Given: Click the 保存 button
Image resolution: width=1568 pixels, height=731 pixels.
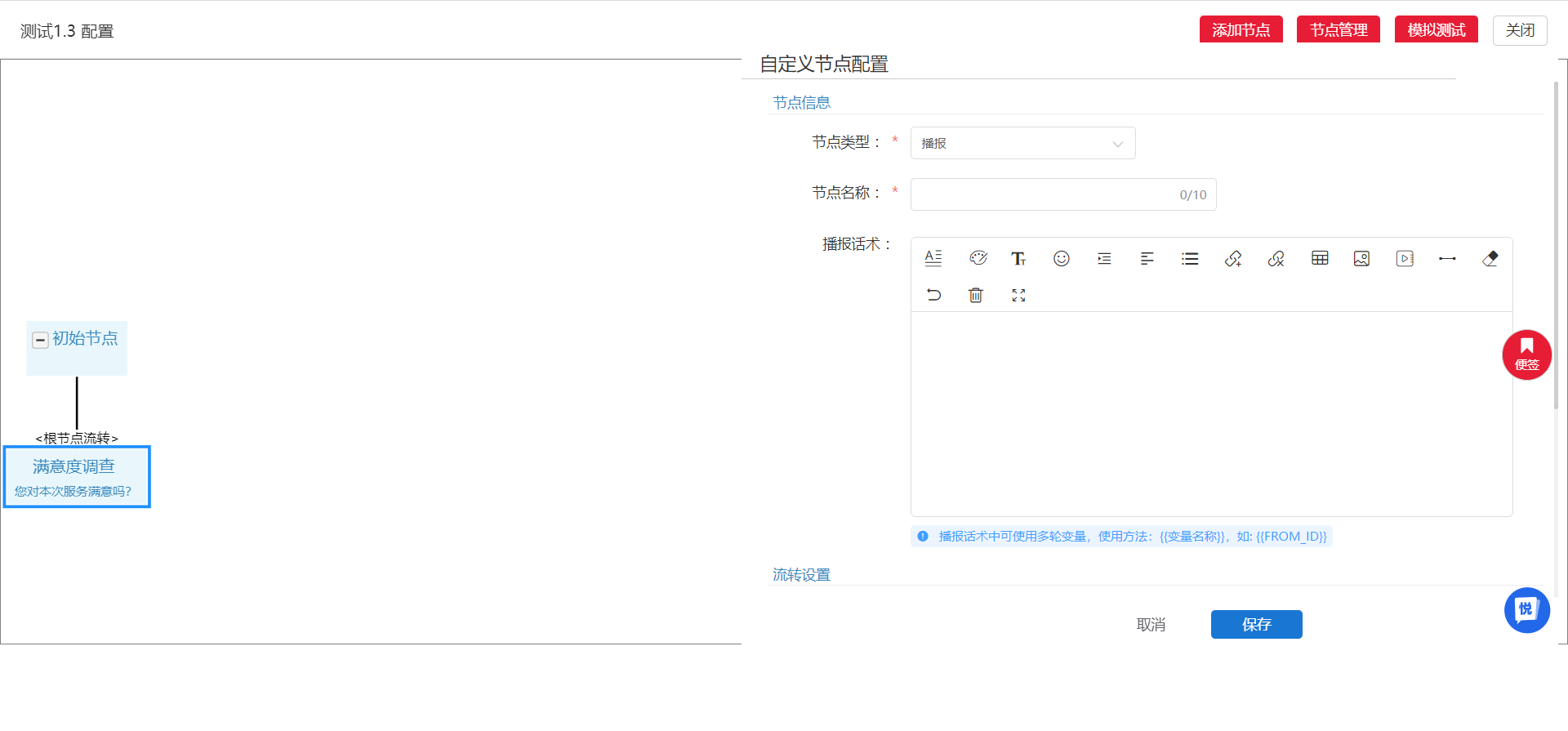Looking at the screenshot, I should [x=1256, y=624].
